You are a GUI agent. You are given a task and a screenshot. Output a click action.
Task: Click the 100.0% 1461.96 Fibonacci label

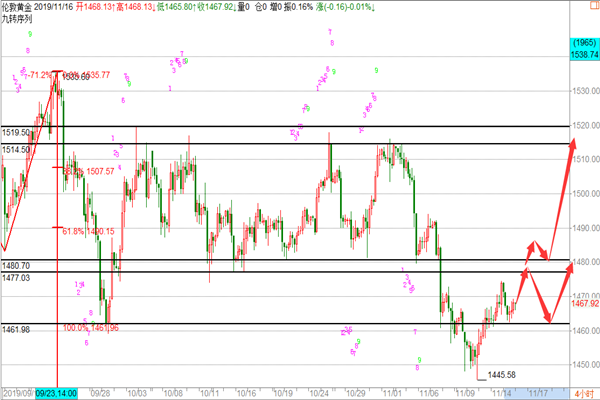point(91,328)
